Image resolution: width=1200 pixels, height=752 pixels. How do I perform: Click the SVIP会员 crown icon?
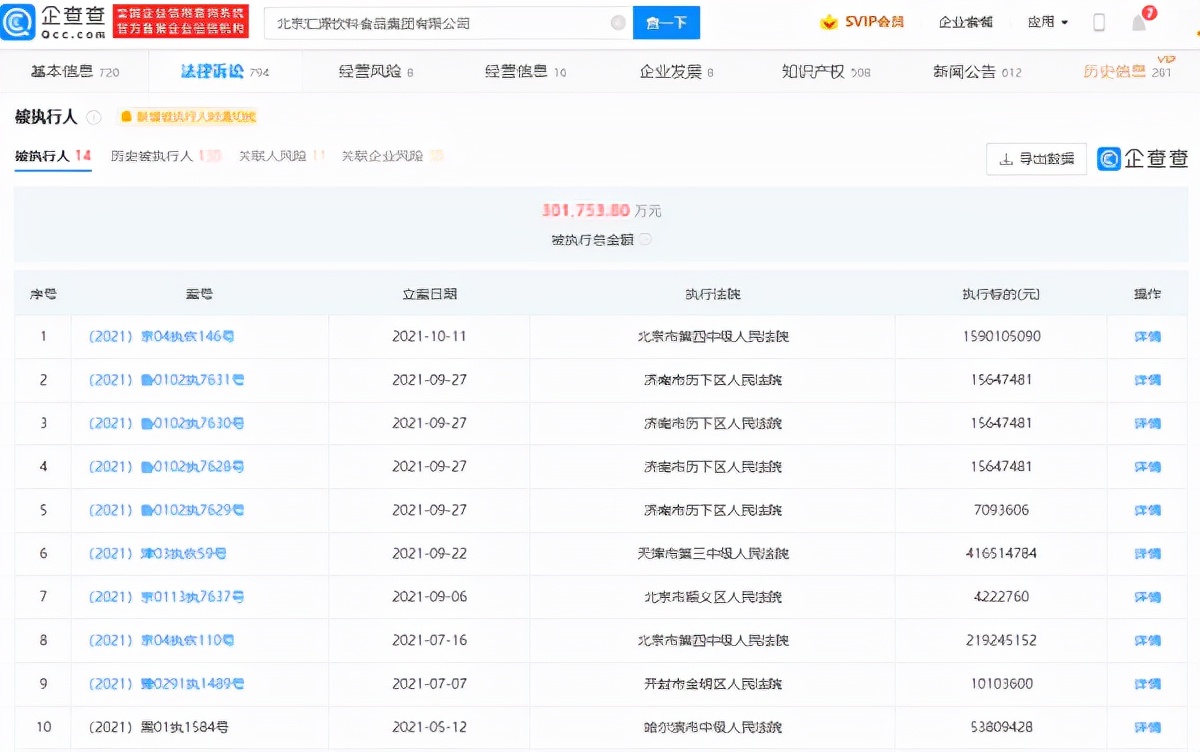pos(826,21)
